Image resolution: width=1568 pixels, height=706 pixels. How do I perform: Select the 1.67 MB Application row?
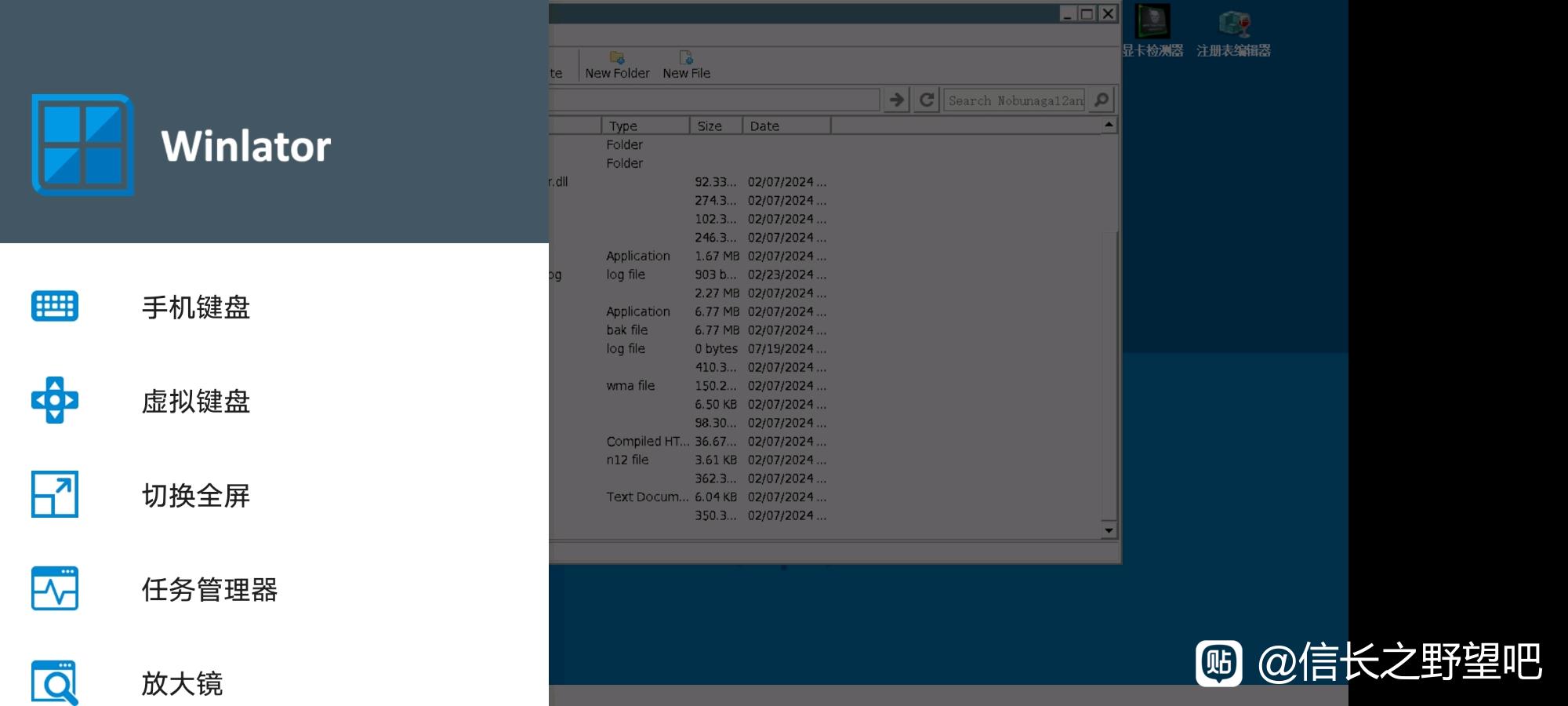click(x=825, y=256)
